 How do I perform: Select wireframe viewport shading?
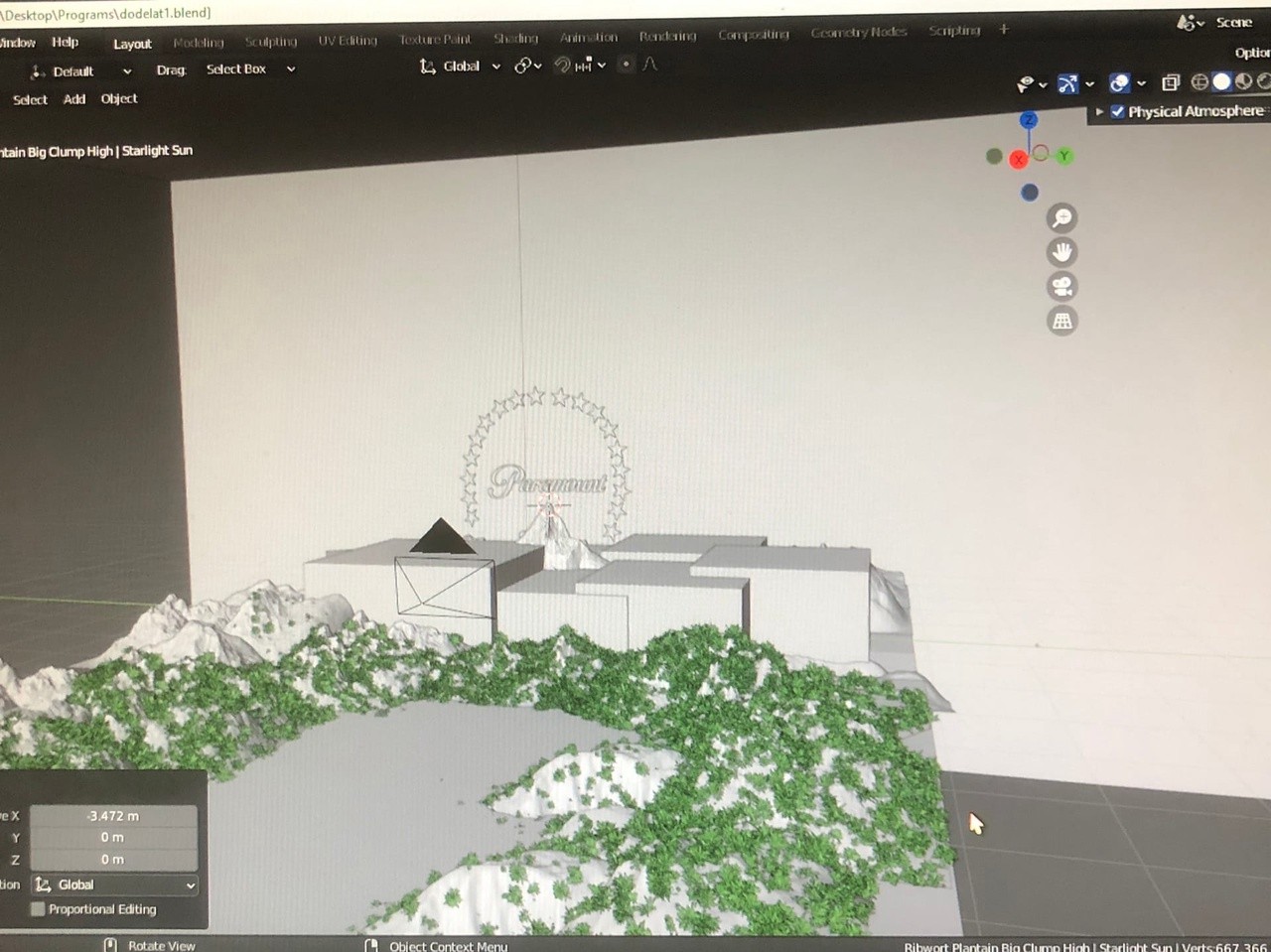tap(1200, 82)
